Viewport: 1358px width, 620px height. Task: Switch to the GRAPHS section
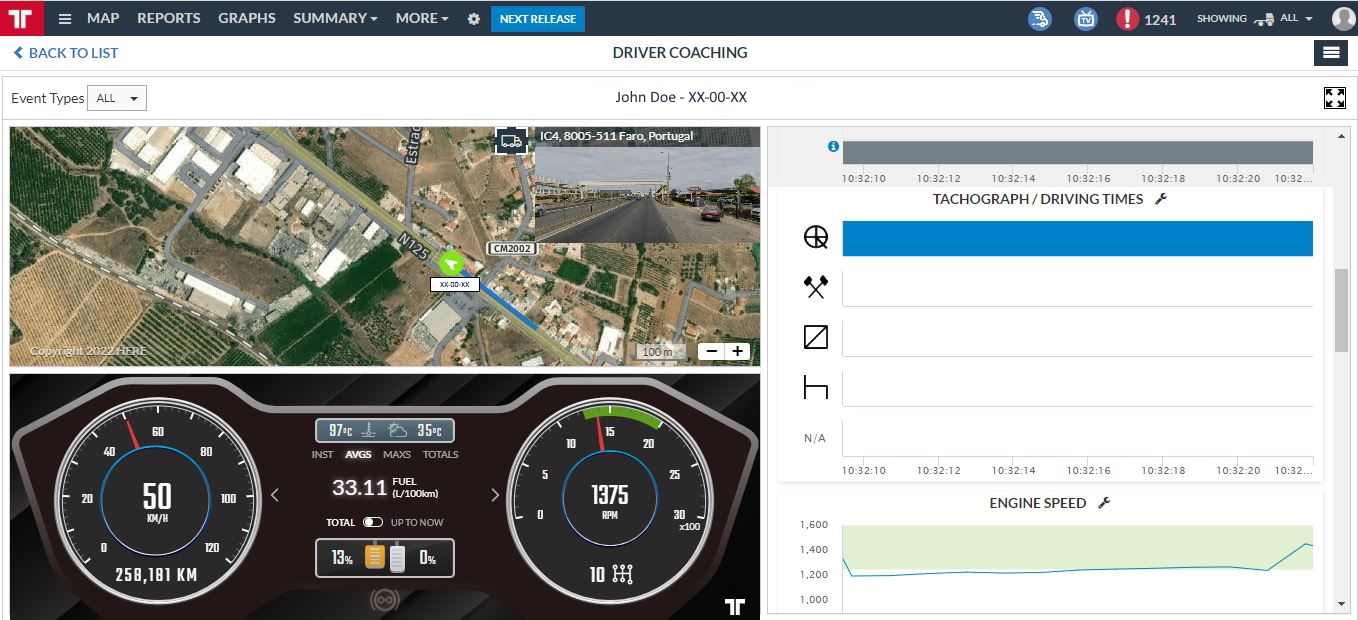pyautogui.click(x=247, y=18)
